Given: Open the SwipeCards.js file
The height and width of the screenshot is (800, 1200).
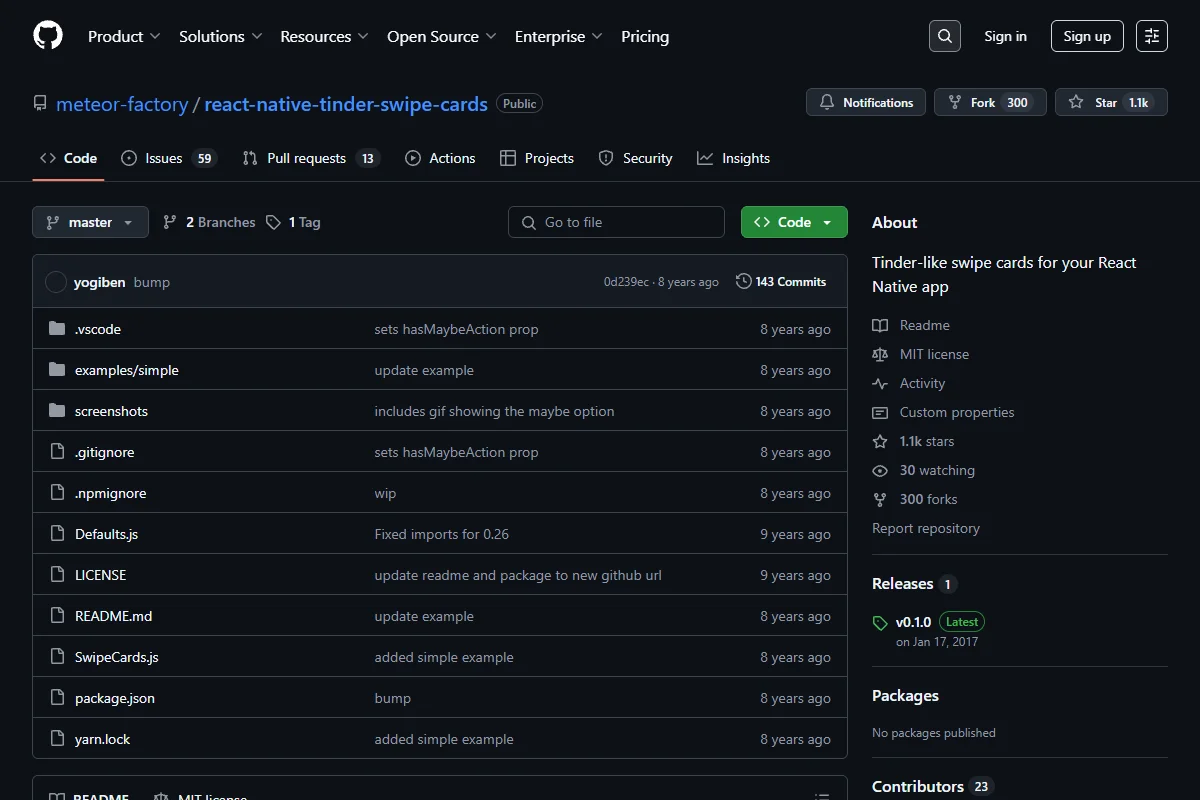Looking at the screenshot, I should [117, 657].
